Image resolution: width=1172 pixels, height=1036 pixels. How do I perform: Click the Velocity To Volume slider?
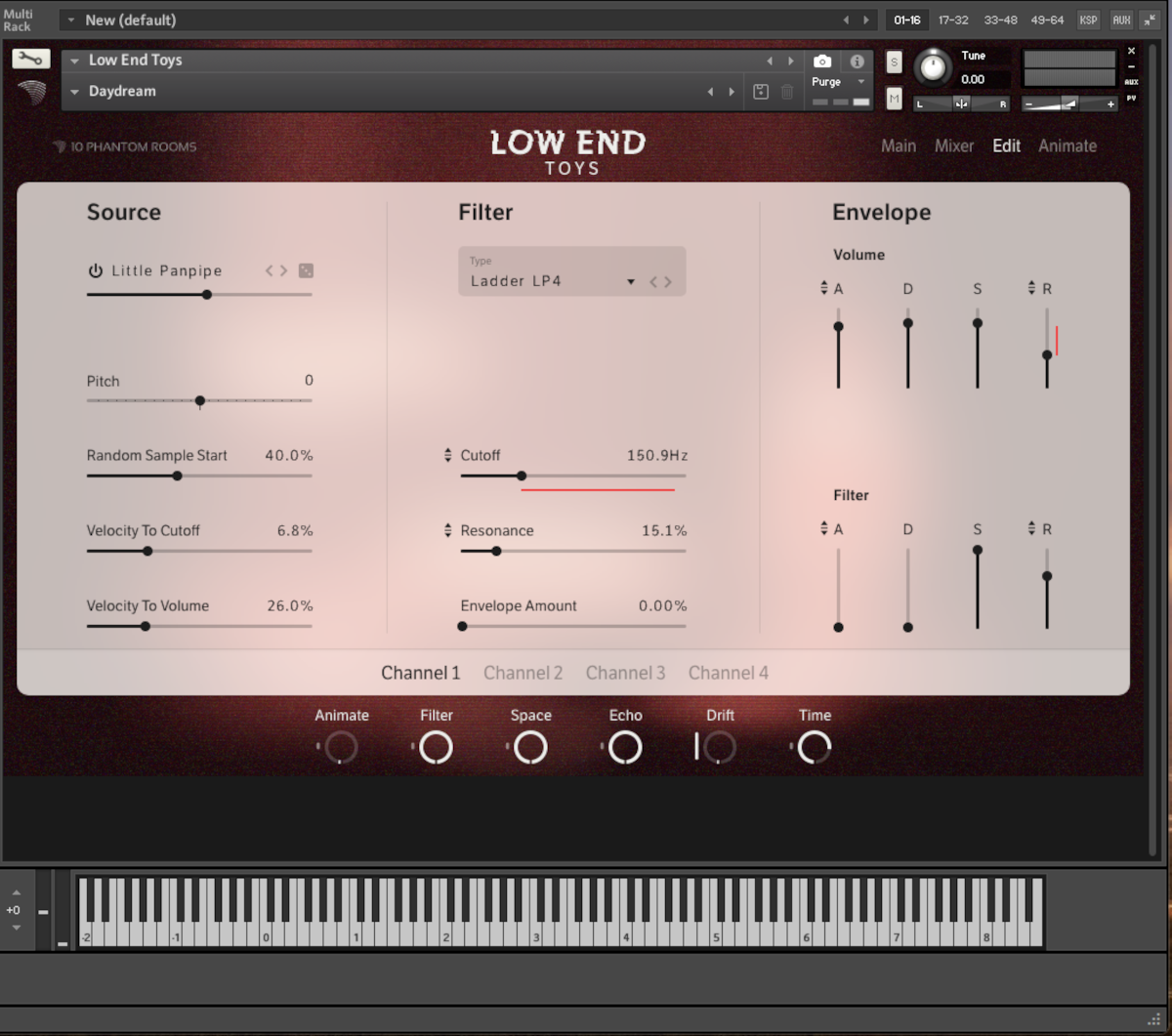click(x=199, y=626)
